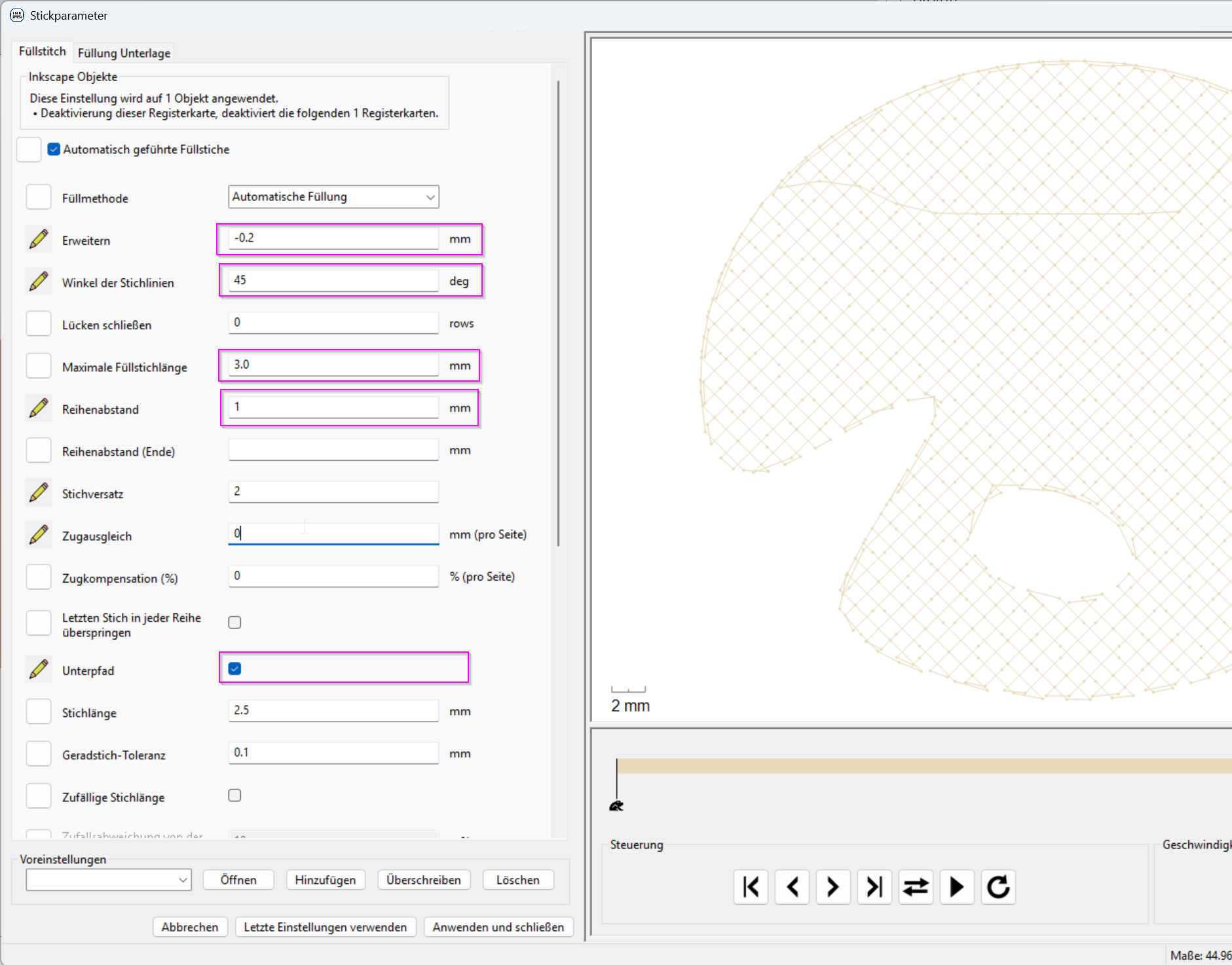Viewport: 1232px width, 965px height.
Task: Tick the Zufällige Stichlänge checkbox
Action: click(x=234, y=795)
